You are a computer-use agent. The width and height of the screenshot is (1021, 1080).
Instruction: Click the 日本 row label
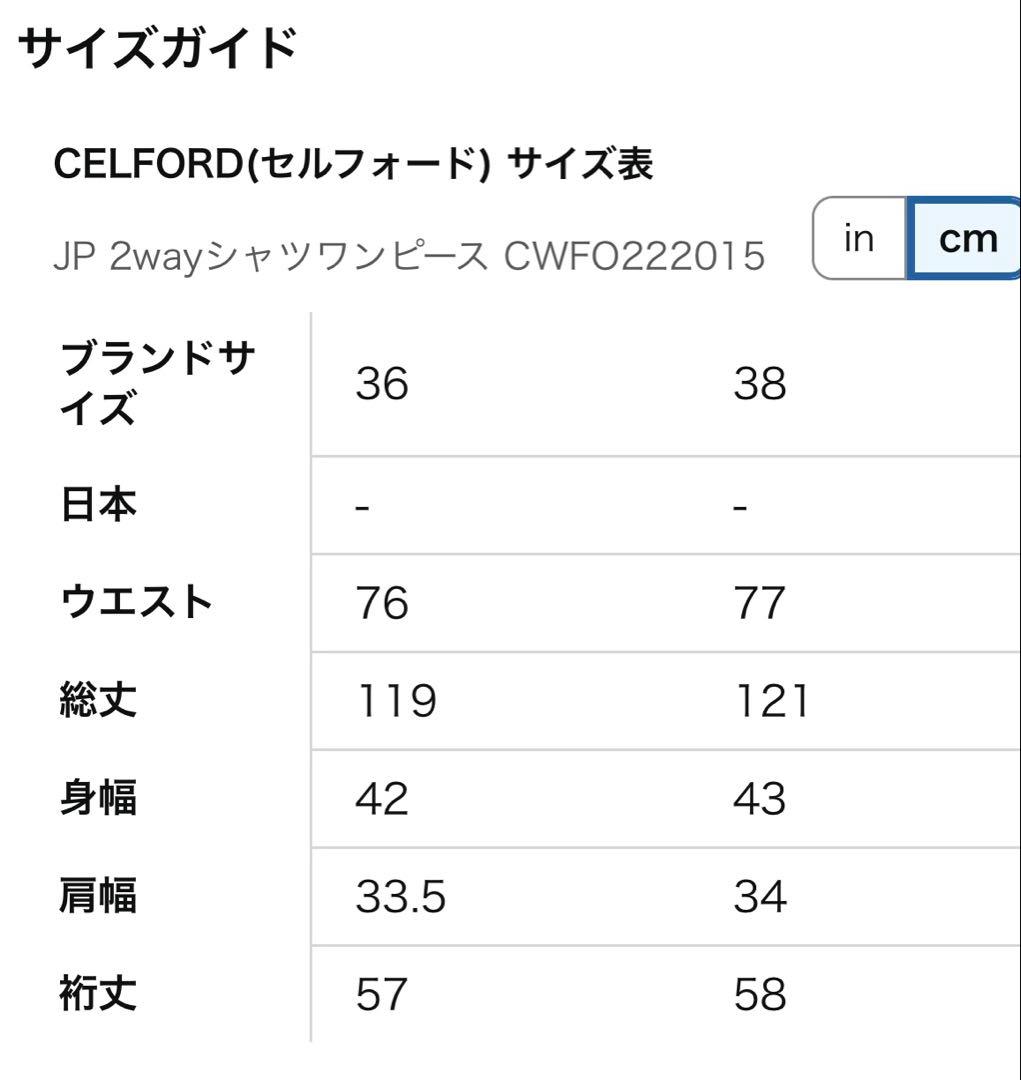95,505
